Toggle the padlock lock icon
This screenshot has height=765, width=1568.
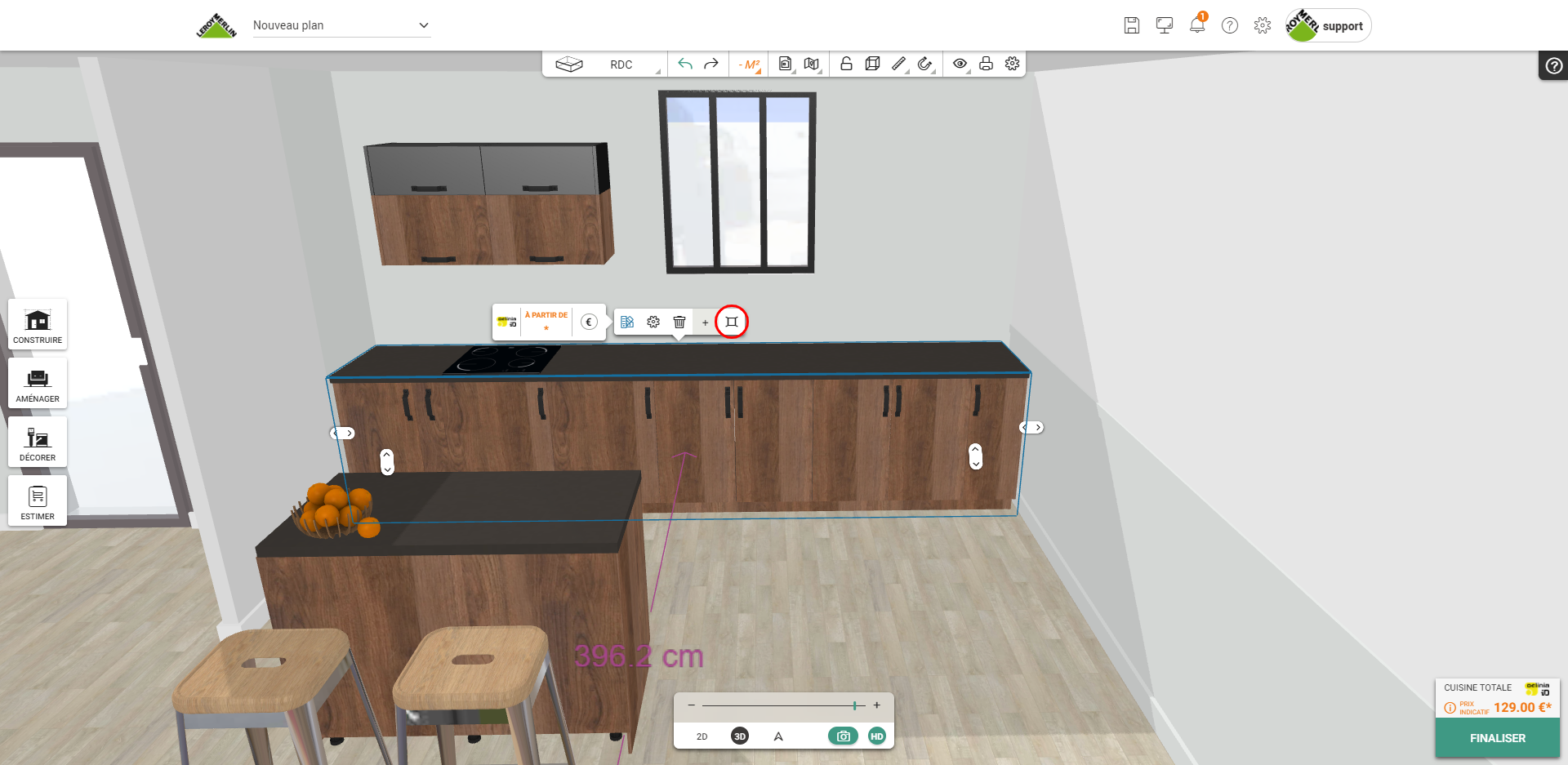pos(846,64)
